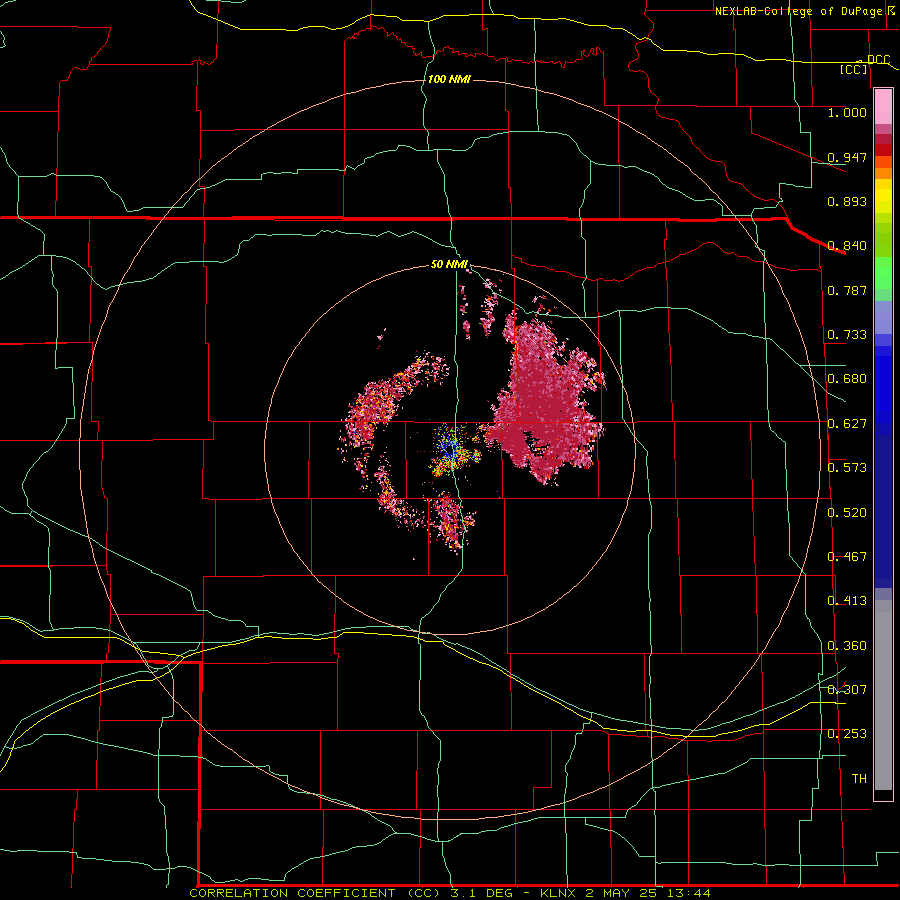Click the TH legend label
900x900 pixels.
point(859,779)
